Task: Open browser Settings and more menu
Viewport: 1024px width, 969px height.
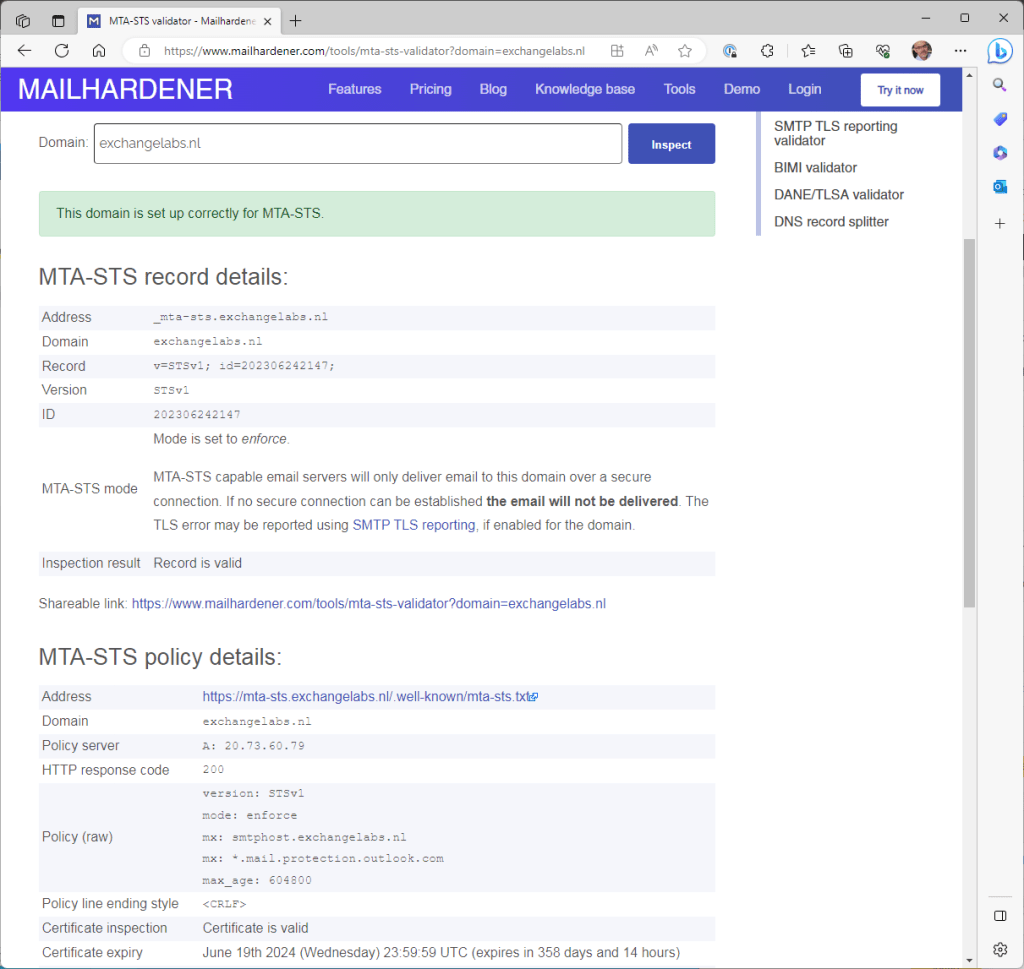Action: (960, 51)
